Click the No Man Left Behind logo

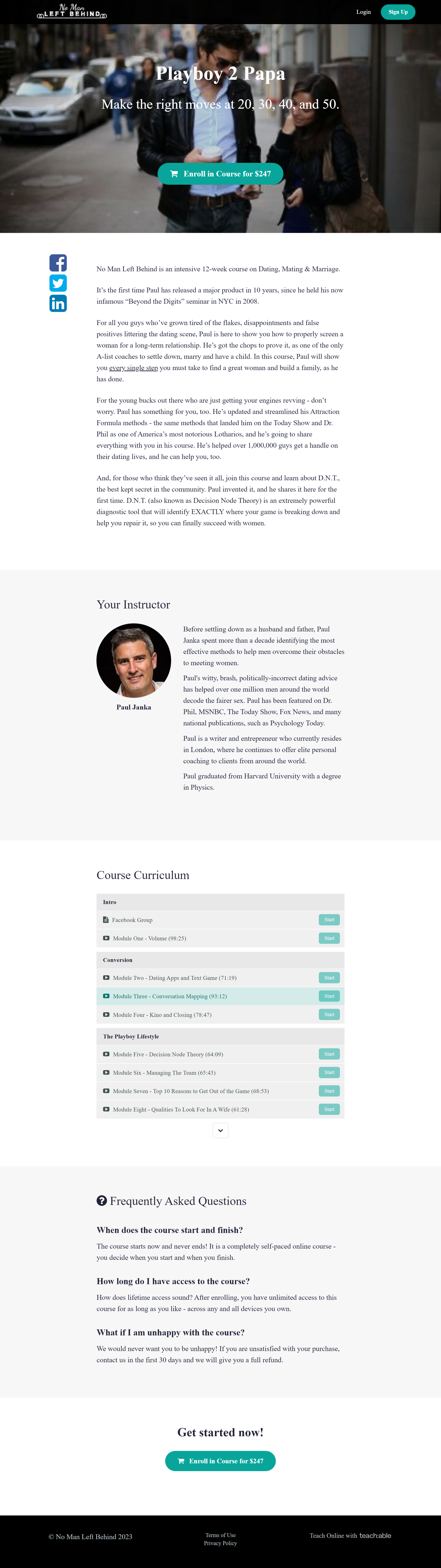(72, 11)
